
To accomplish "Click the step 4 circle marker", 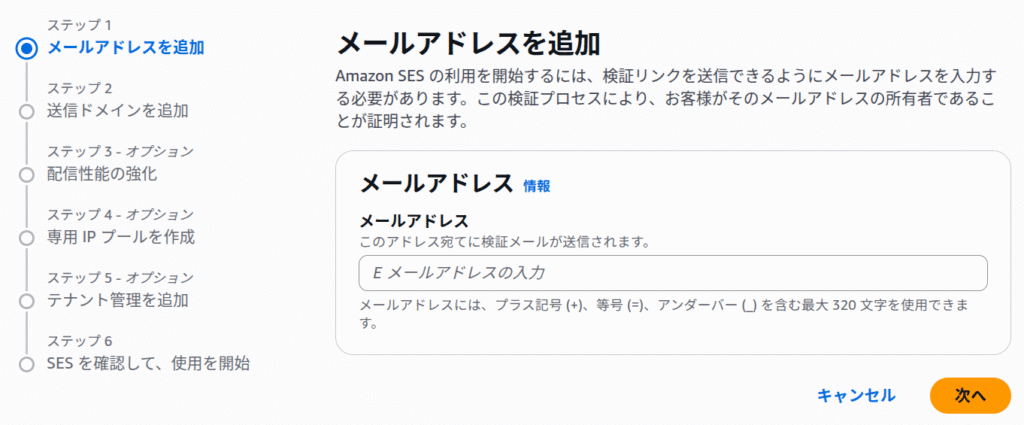I will (27, 238).
